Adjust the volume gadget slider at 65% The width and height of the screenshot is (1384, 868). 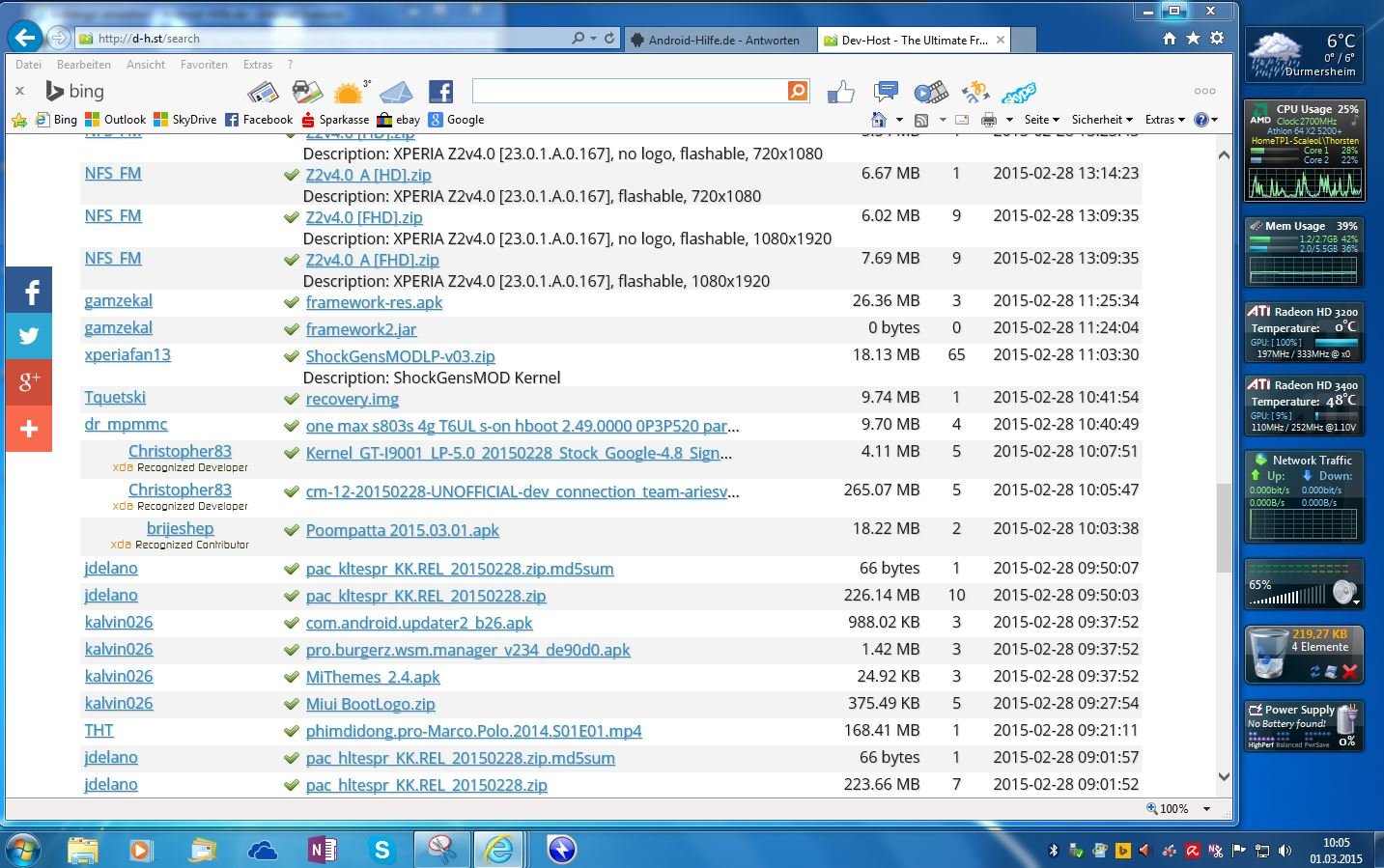[x=1287, y=596]
